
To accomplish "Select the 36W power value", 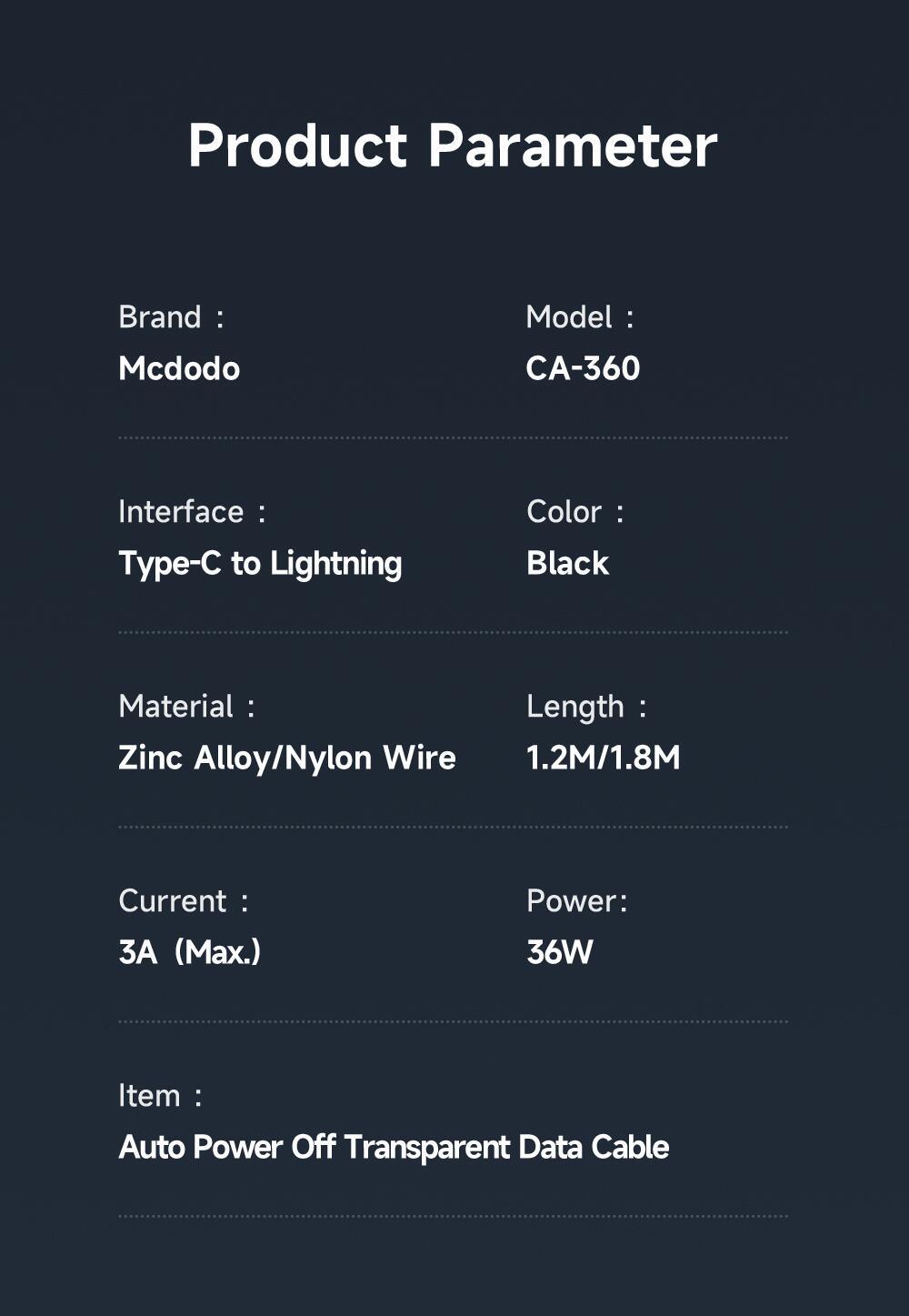I will click(560, 952).
